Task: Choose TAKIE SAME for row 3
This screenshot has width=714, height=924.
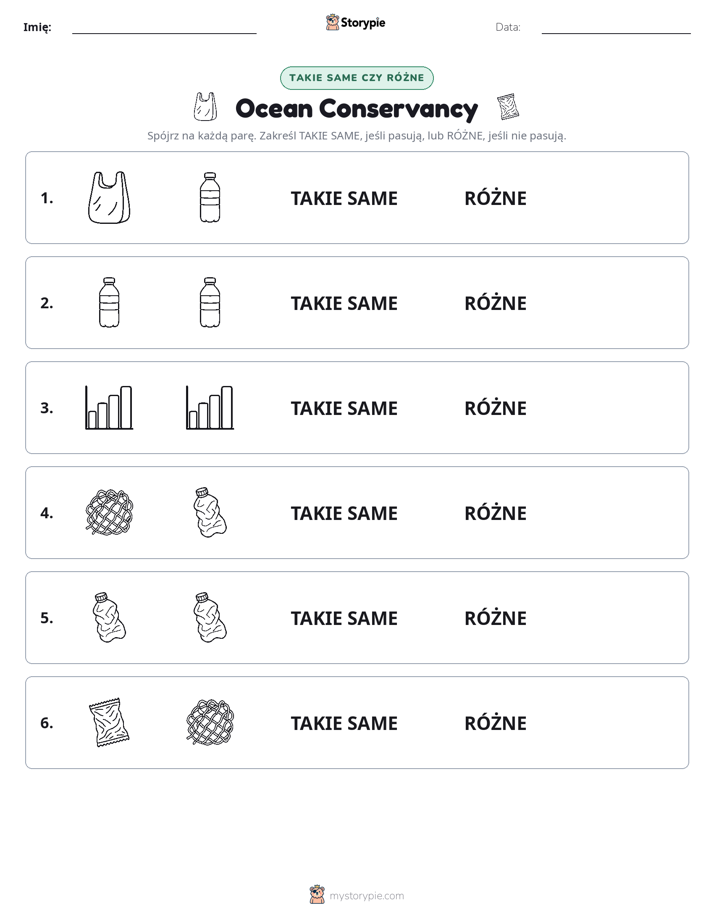Action: (x=344, y=408)
